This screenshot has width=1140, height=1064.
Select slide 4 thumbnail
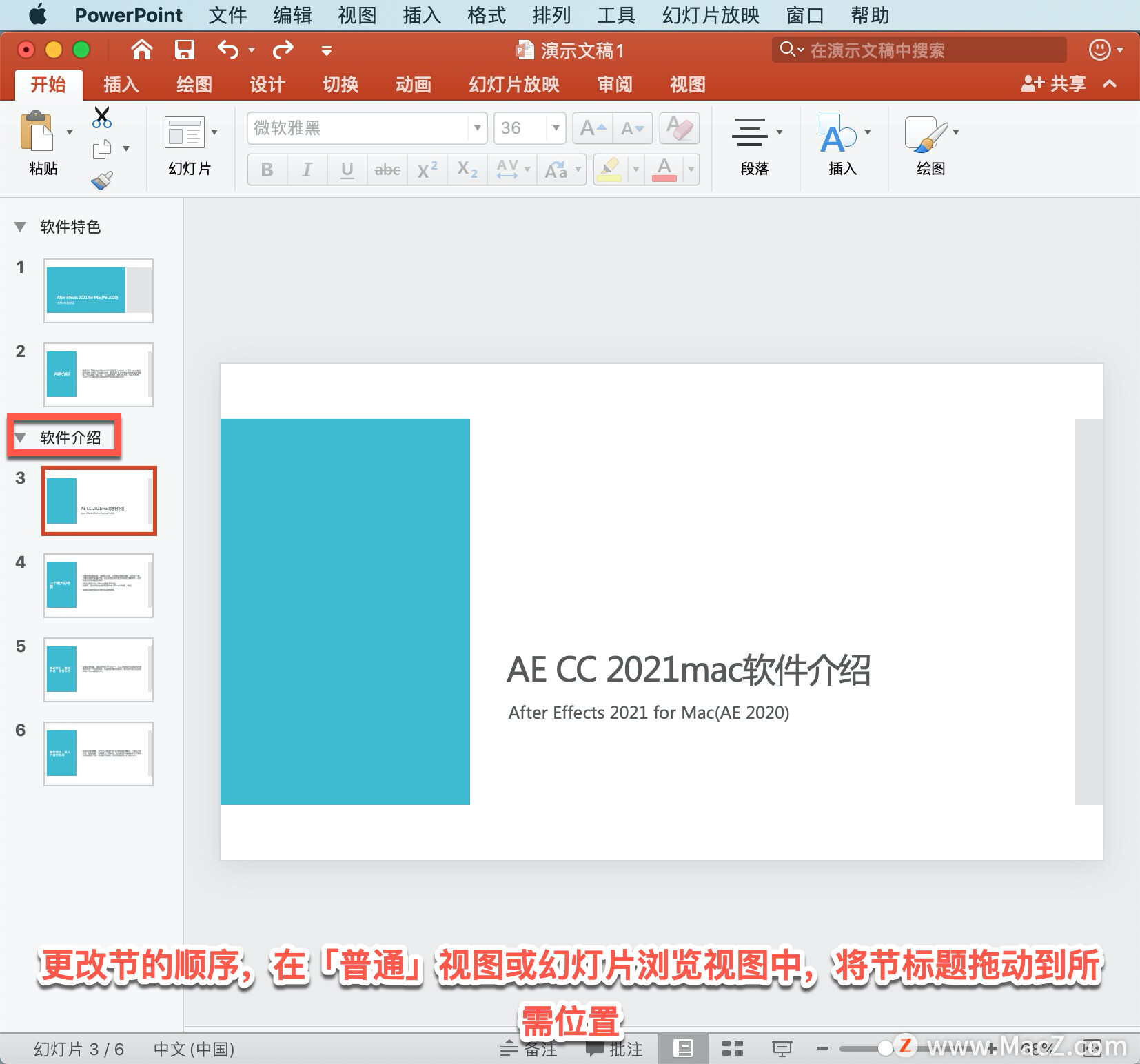coord(99,586)
